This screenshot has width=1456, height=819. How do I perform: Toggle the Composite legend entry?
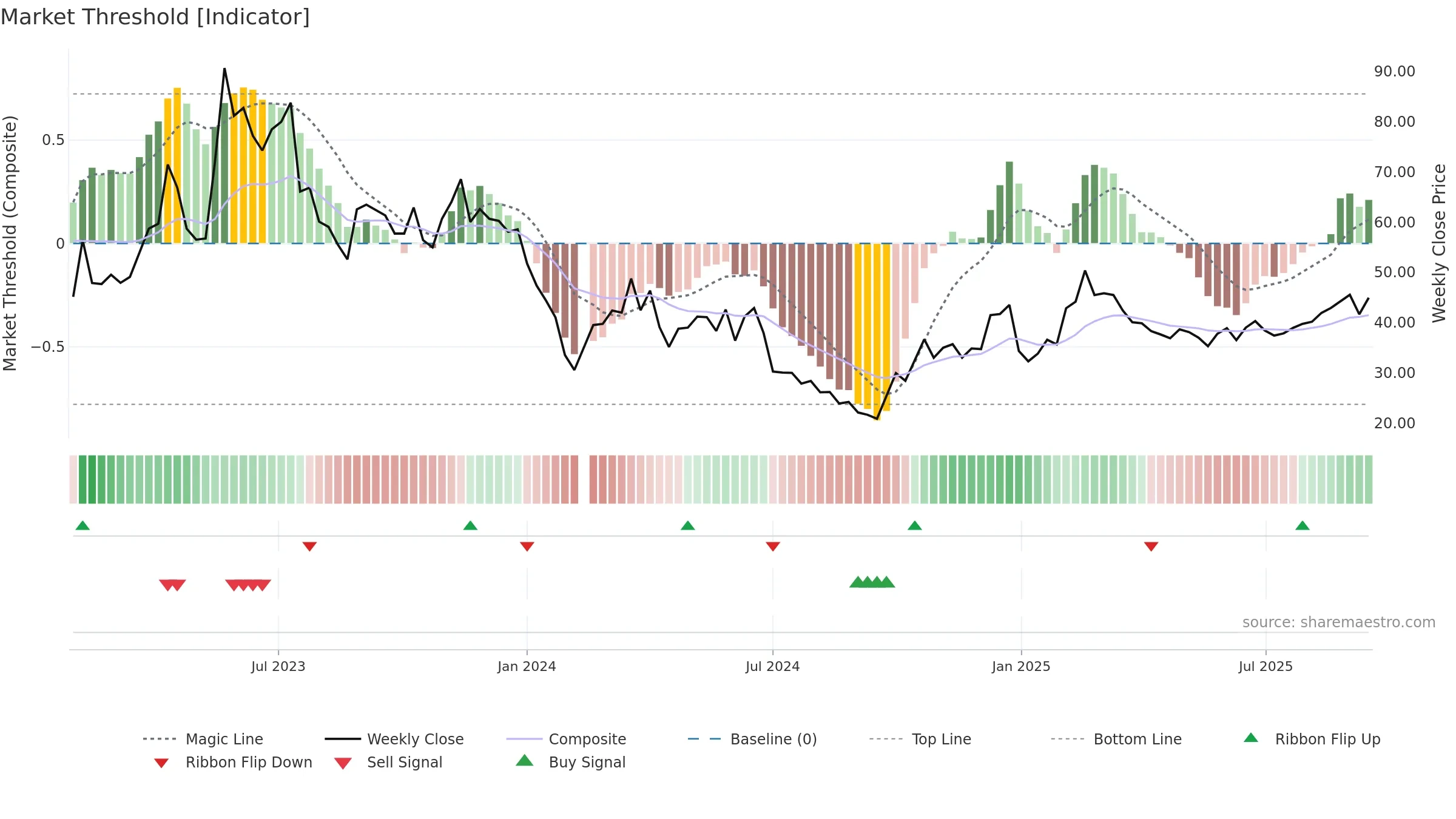coord(566,739)
